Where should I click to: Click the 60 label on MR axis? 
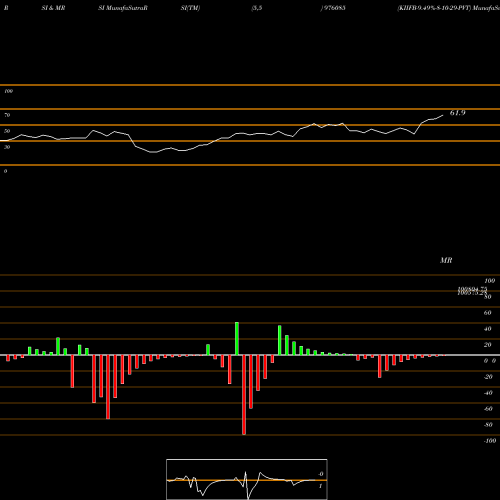487,313
